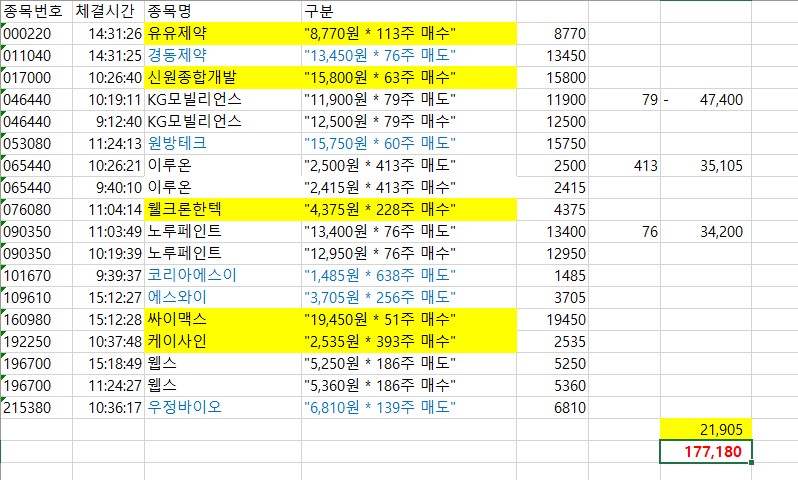Click stock code cell 215380

pos(37,407)
